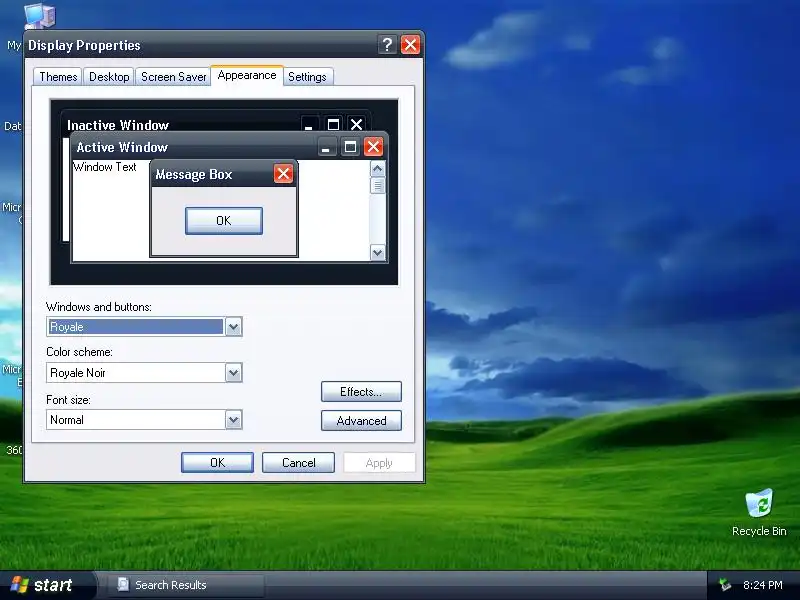Image resolution: width=800 pixels, height=600 pixels.
Task: Click the Inactive Window preview maximize icon
Action: 333,124
